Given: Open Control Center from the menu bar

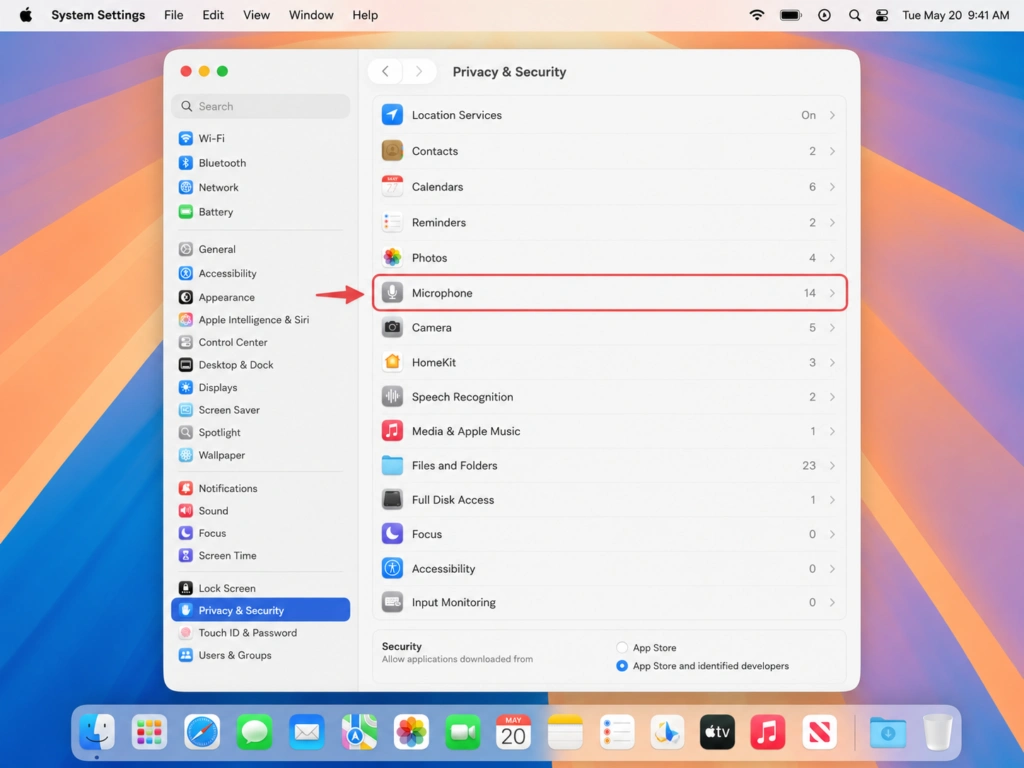Looking at the screenshot, I should pos(882,15).
